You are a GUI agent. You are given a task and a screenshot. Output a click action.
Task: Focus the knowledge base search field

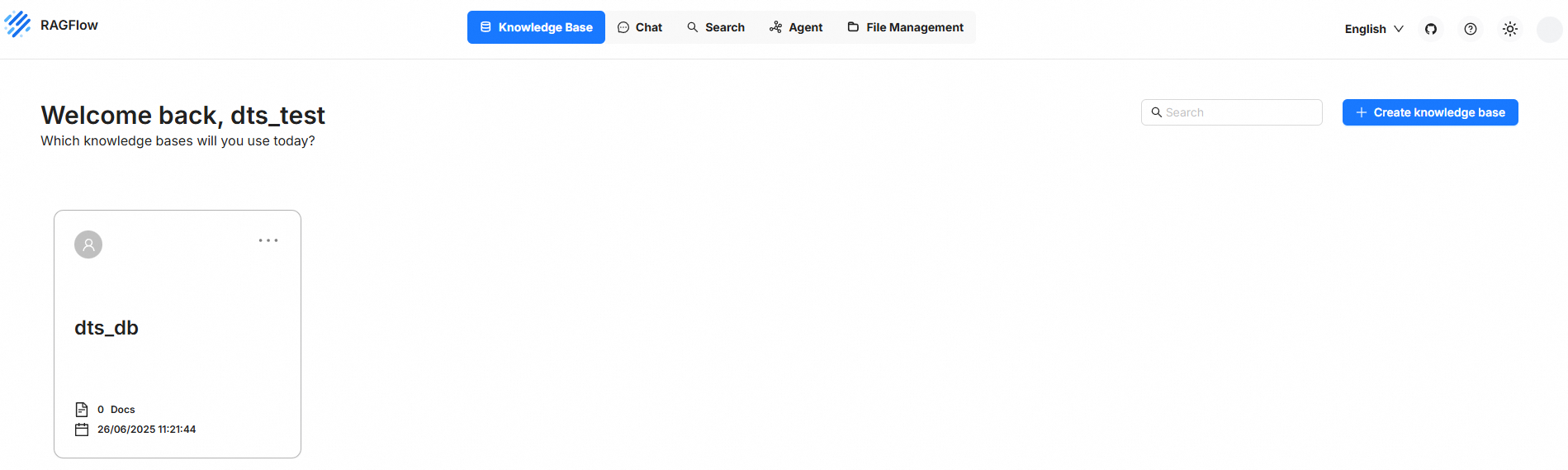(1232, 112)
